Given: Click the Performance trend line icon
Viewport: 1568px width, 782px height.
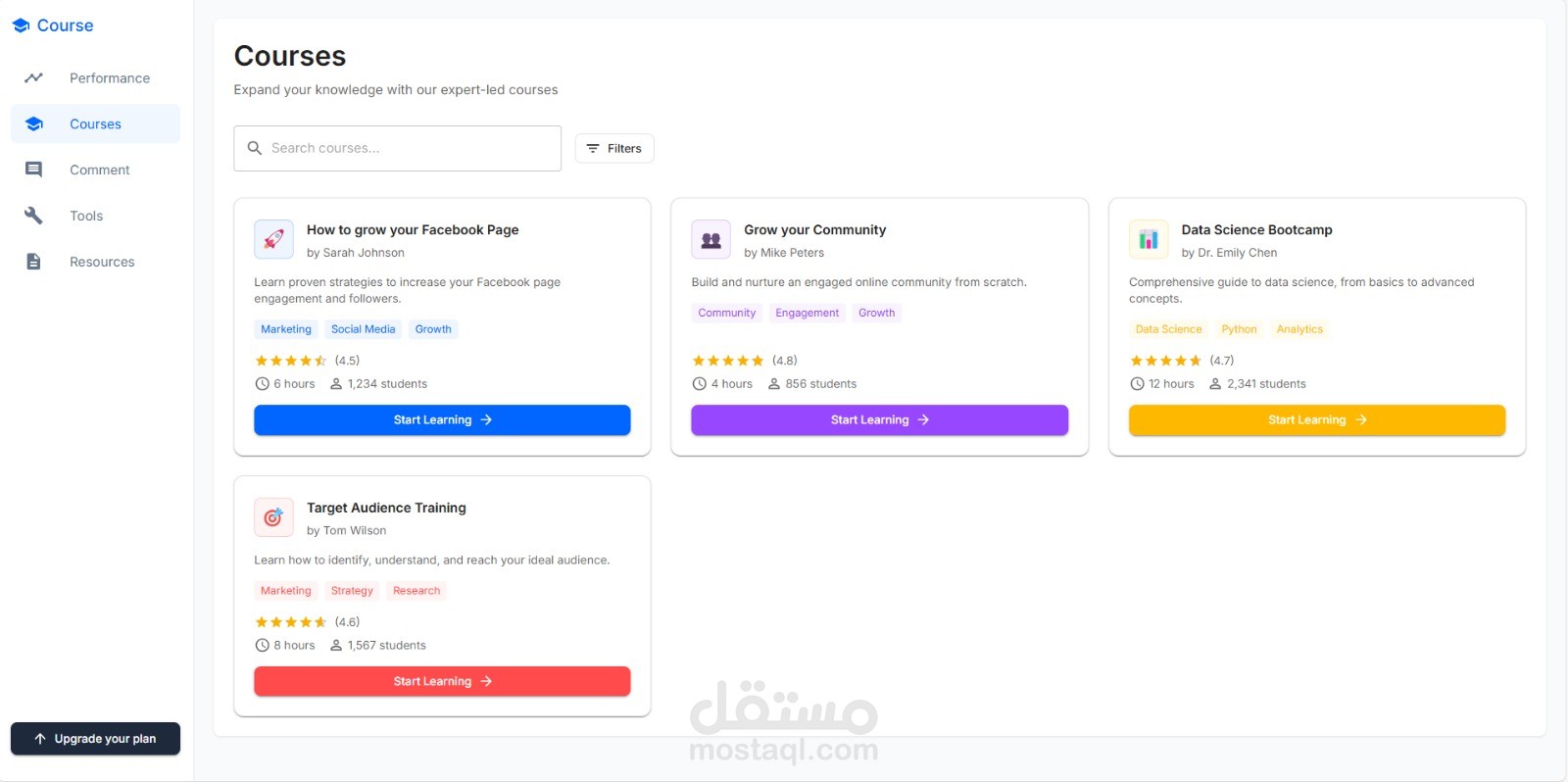Looking at the screenshot, I should 33,78.
